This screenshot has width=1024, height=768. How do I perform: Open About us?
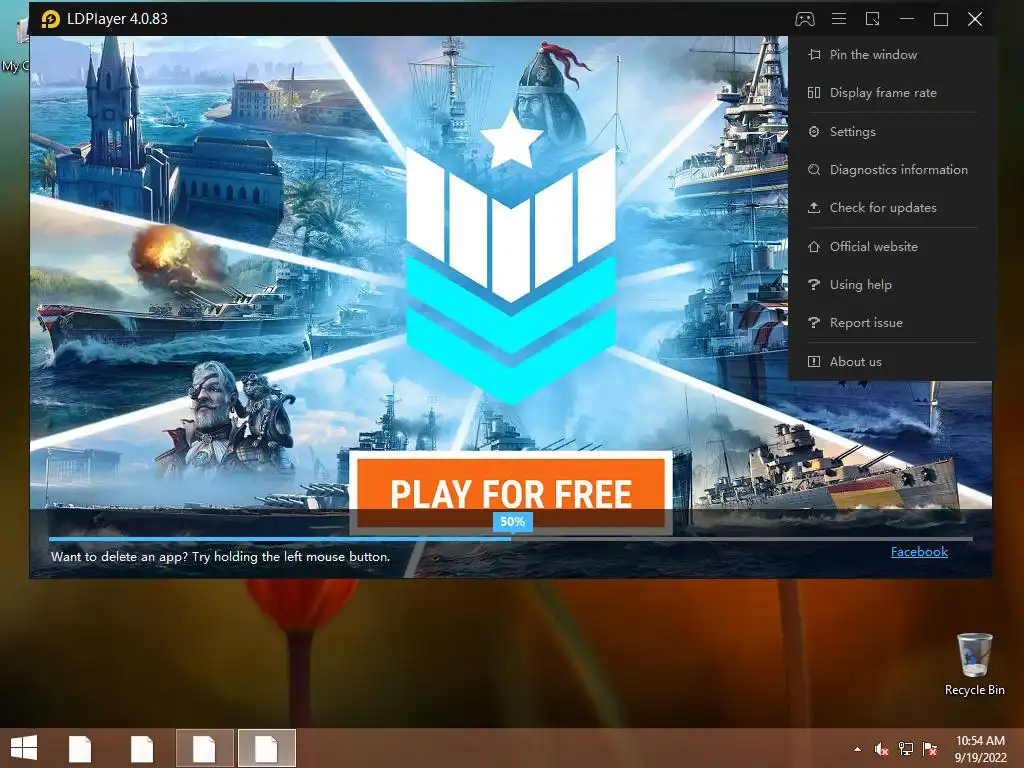[891, 362]
